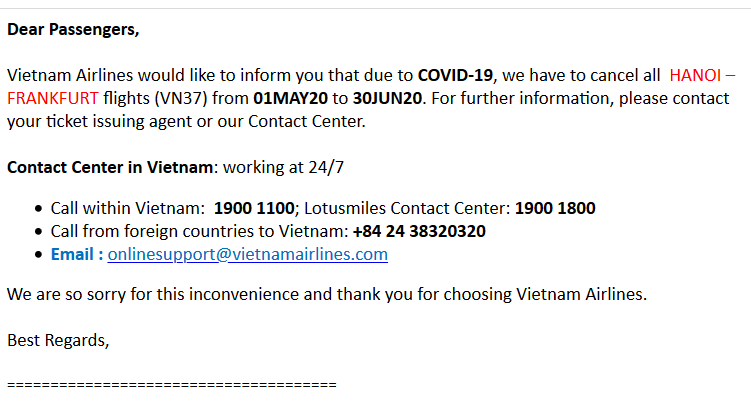The height and width of the screenshot is (407, 751).
Task: Click the 'working at 24/7' text
Action: click(x=284, y=167)
